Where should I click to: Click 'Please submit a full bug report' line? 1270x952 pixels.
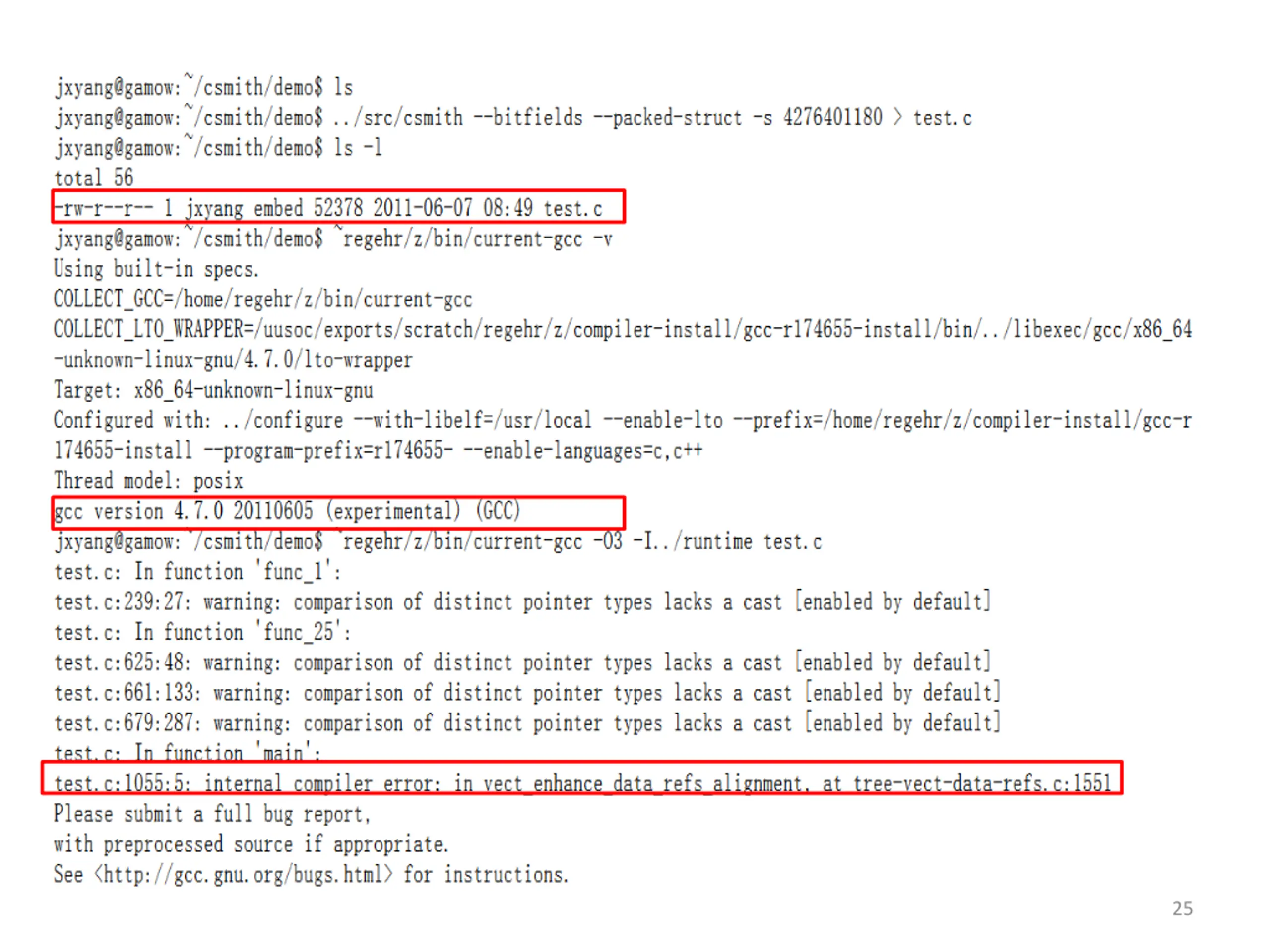[212, 814]
